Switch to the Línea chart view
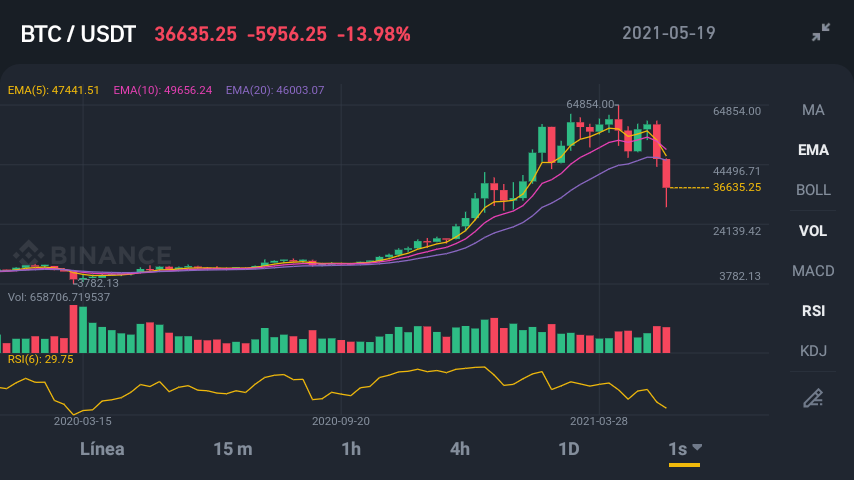Image resolution: width=854 pixels, height=480 pixels. tap(102, 449)
